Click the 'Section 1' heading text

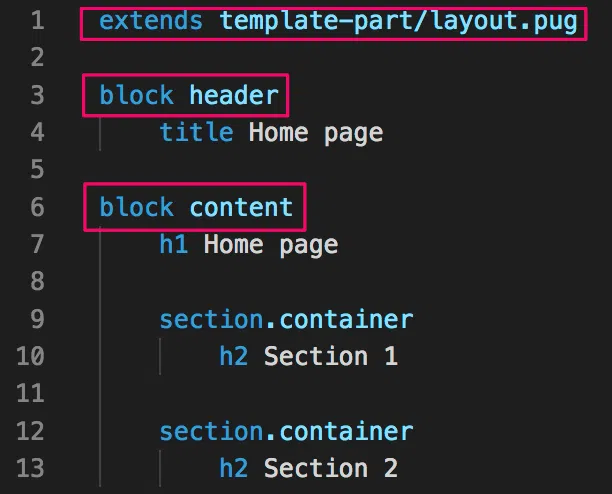coord(331,355)
